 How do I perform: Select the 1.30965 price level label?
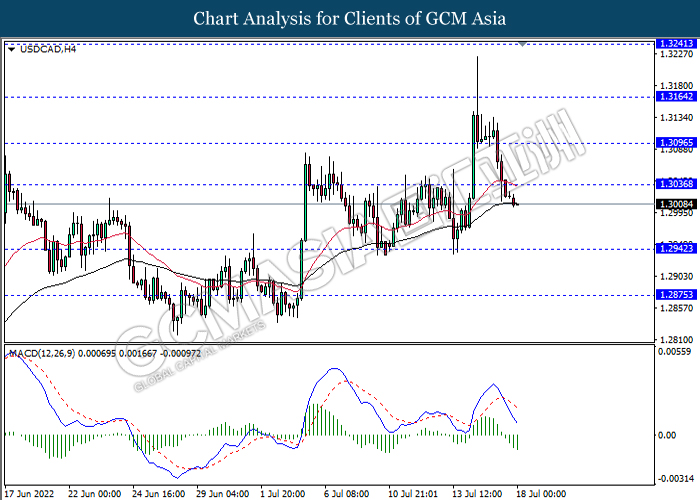click(x=676, y=142)
